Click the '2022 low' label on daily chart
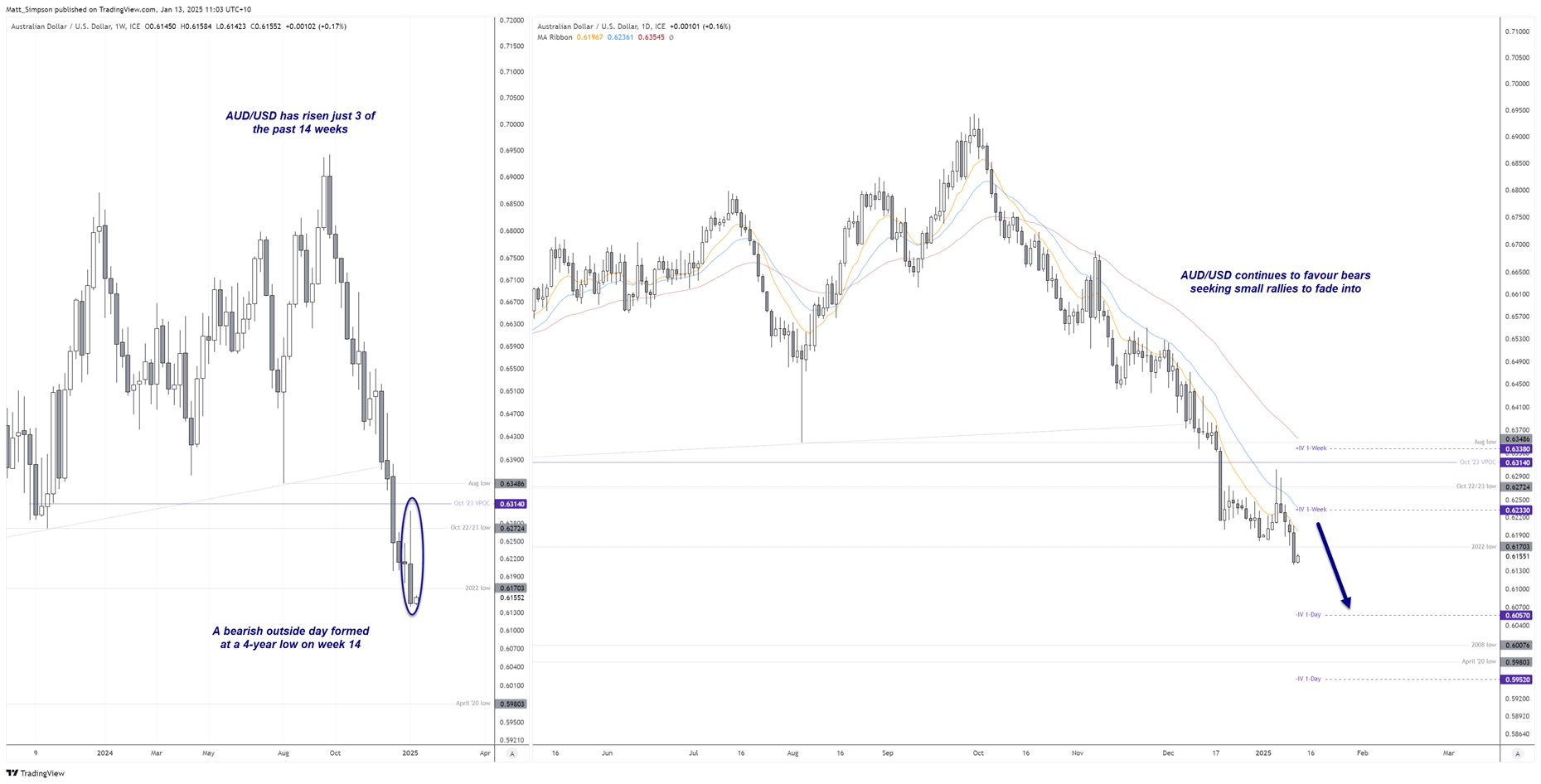 (x=1483, y=547)
